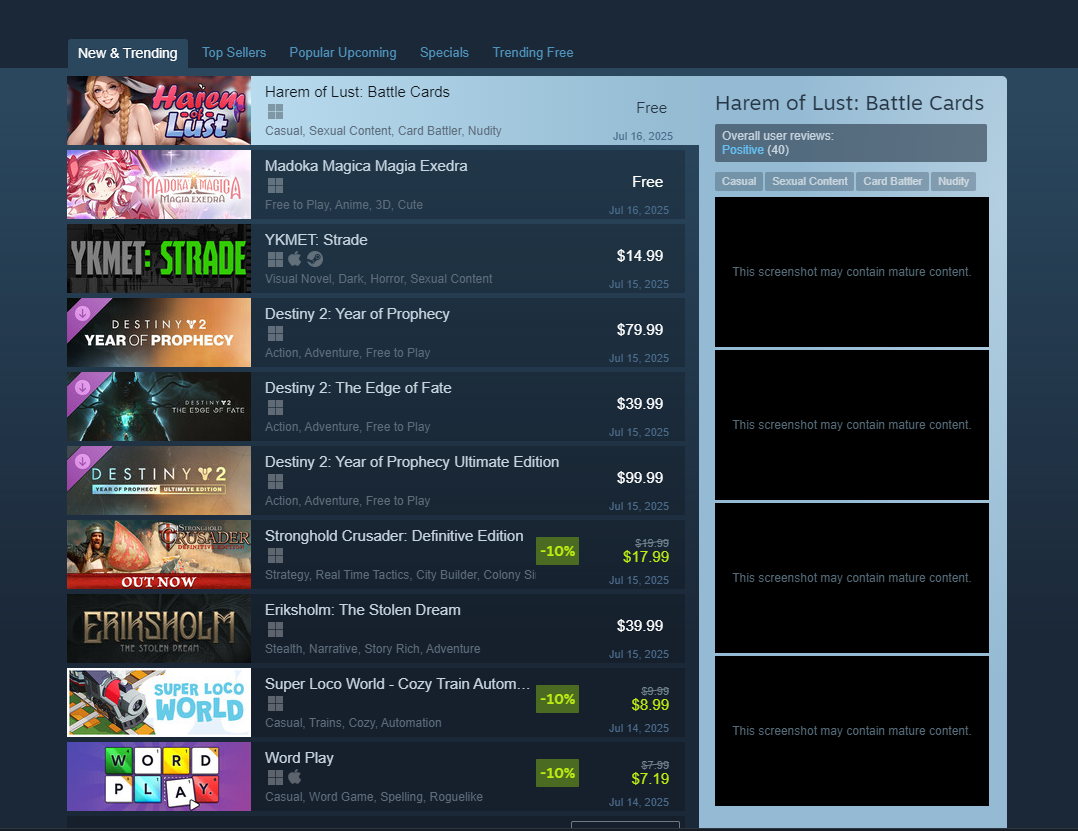Click the $99.99 price of Ultimate Edition
Screen dimensions: 1078x831
pos(640,478)
